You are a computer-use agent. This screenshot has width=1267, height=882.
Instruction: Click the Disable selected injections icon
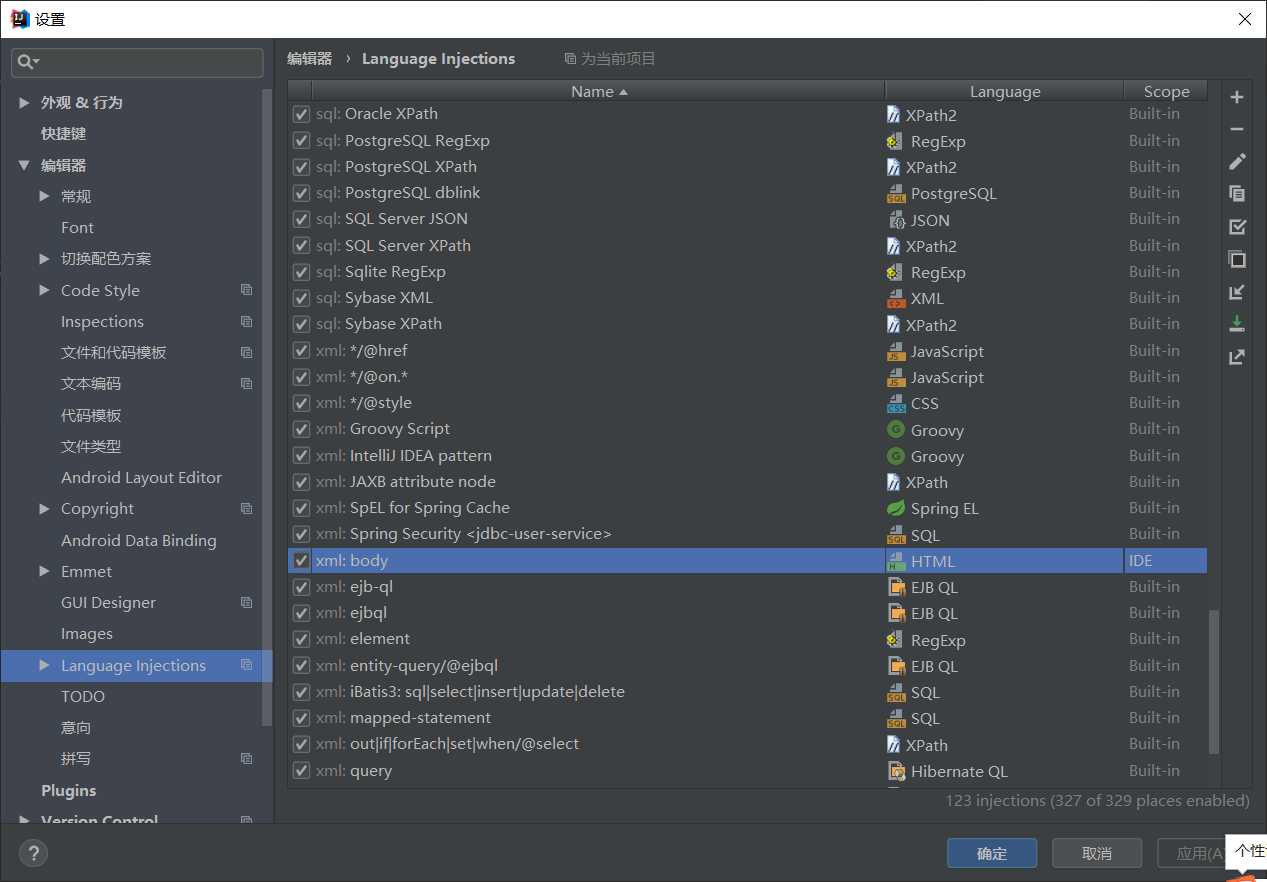[x=1237, y=259]
